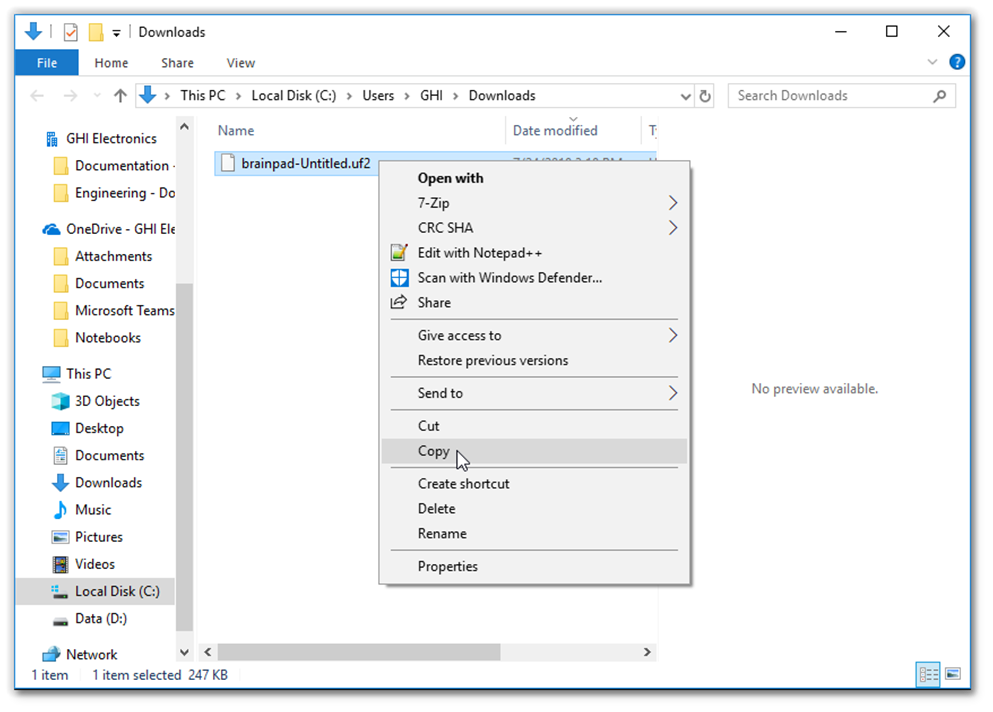Click the Up directory arrow icon
This screenshot has height=712, width=993.
click(120, 96)
